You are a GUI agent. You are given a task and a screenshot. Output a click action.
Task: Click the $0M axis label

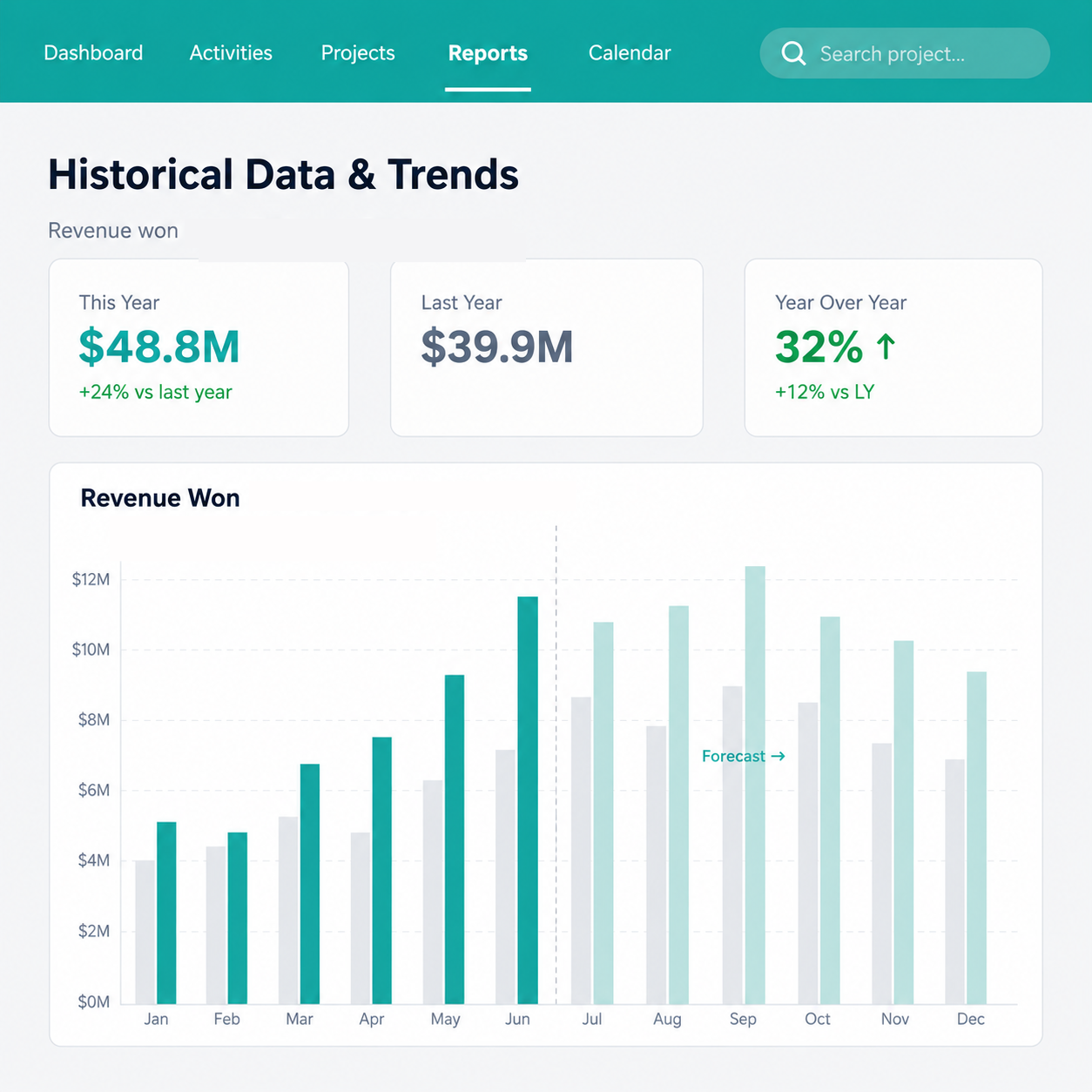pos(94,1002)
